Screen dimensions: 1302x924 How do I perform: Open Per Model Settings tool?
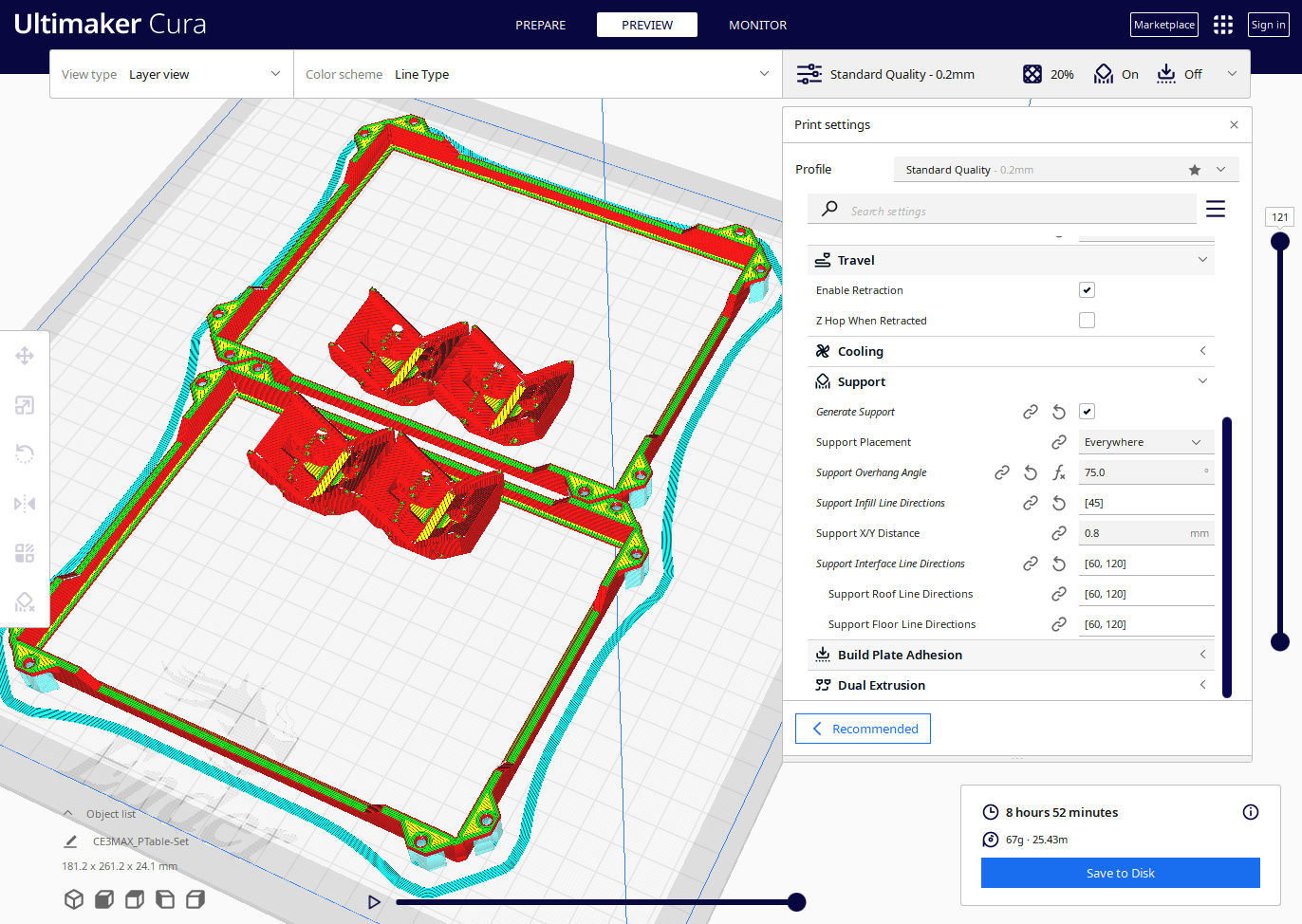[25, 553]
